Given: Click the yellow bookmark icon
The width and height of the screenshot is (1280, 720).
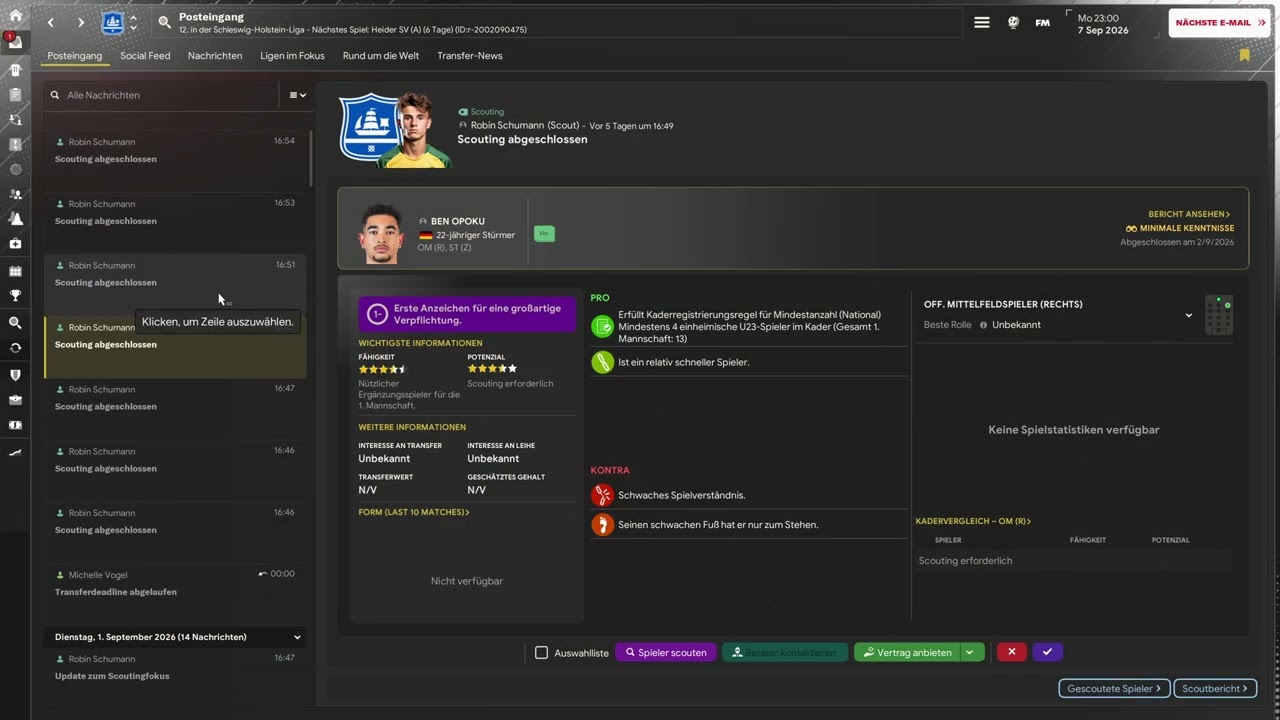Looking at the screenshot, I should (x=1244, y=55).
